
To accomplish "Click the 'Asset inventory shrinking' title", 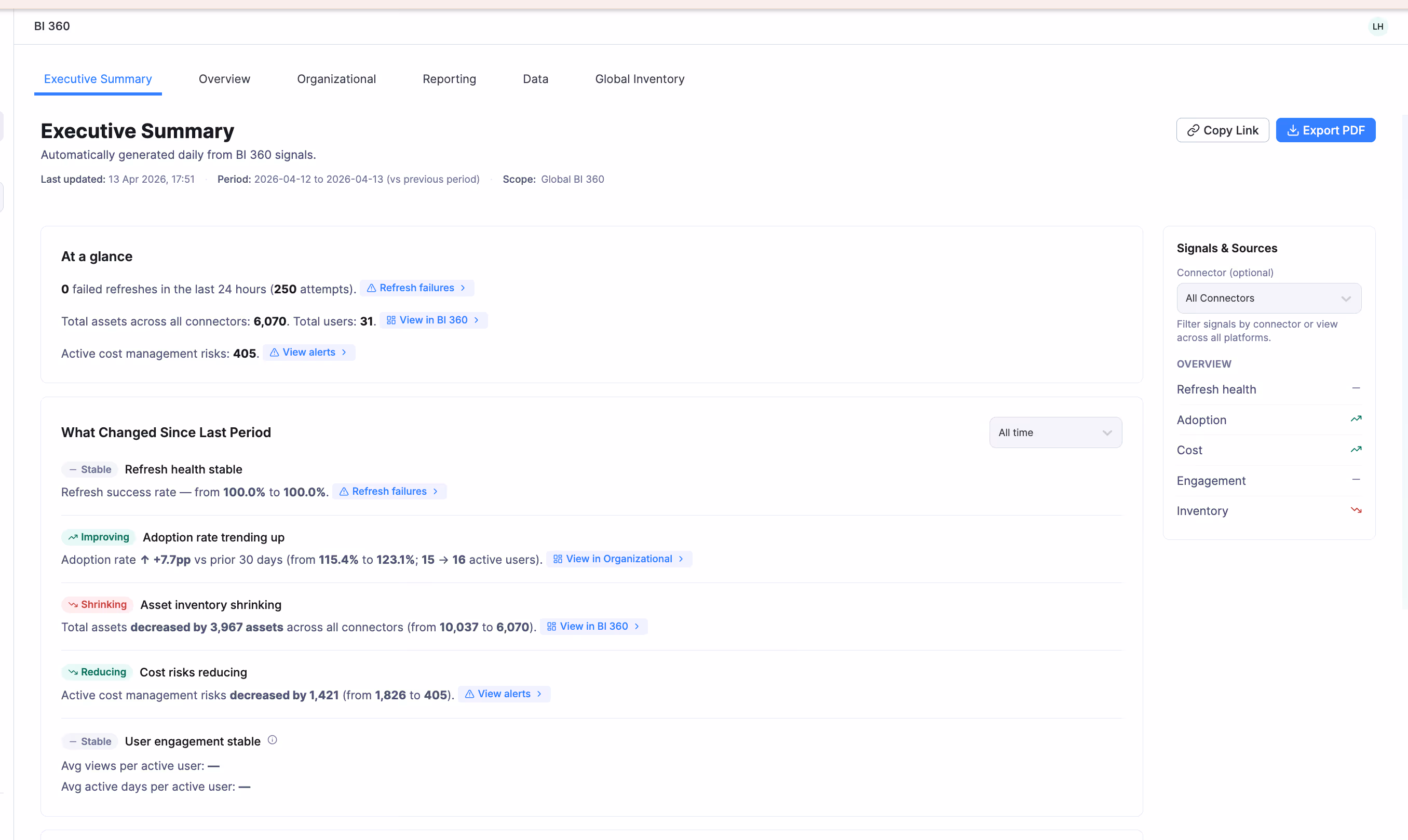I will 210,604.
